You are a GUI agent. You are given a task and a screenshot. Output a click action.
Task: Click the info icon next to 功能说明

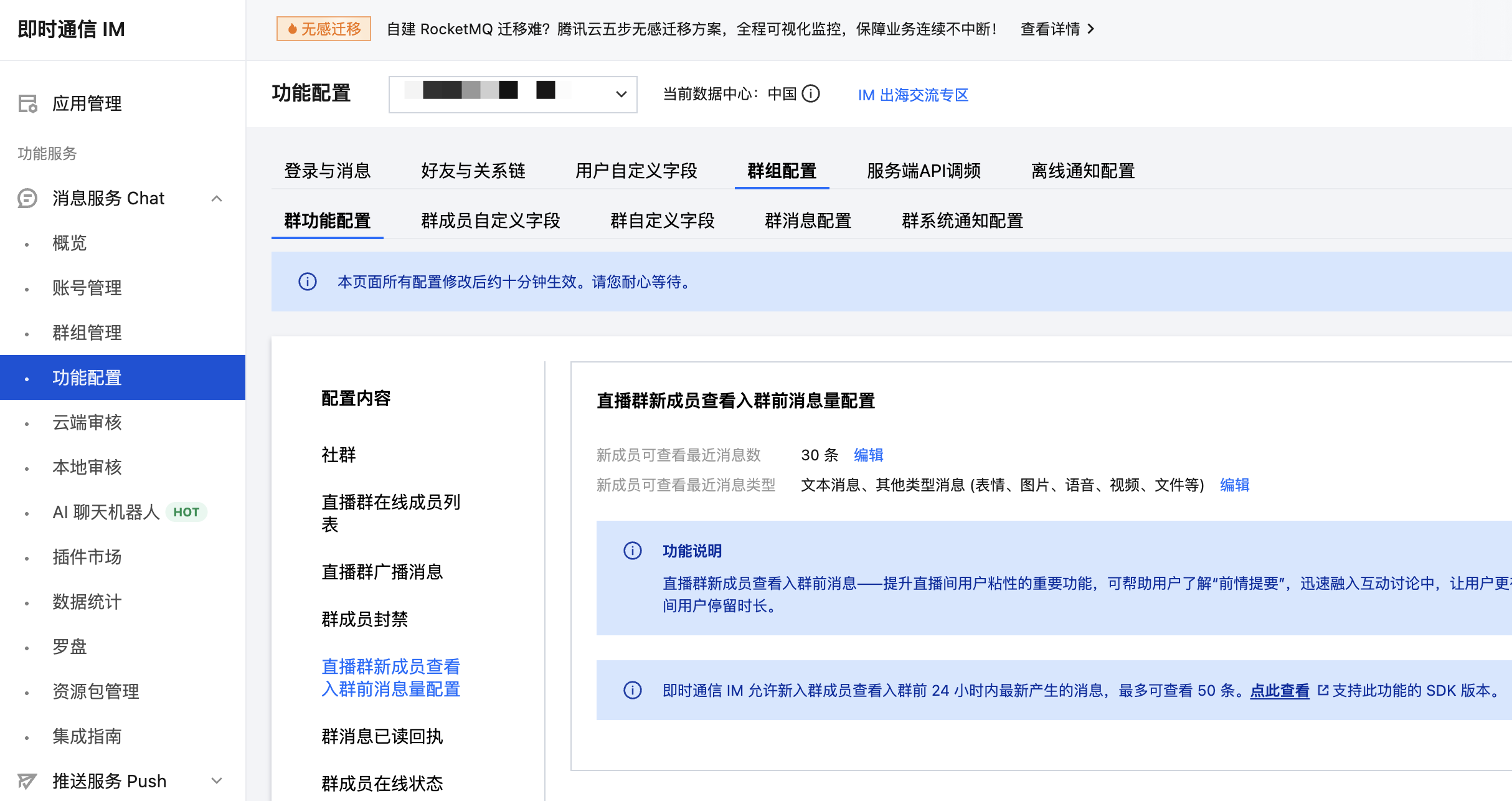[x=633, y=551]
